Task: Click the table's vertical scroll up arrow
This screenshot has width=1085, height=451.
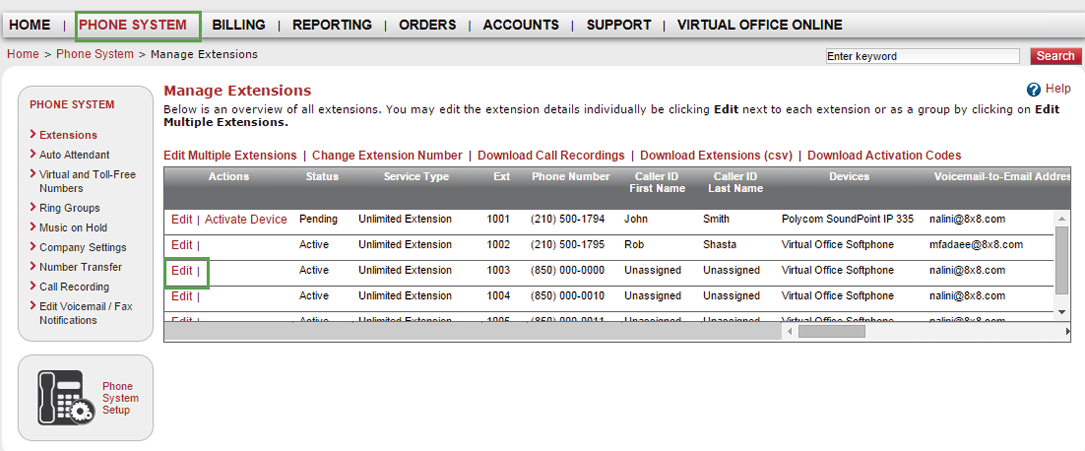Action: (x=1062, y=219)
